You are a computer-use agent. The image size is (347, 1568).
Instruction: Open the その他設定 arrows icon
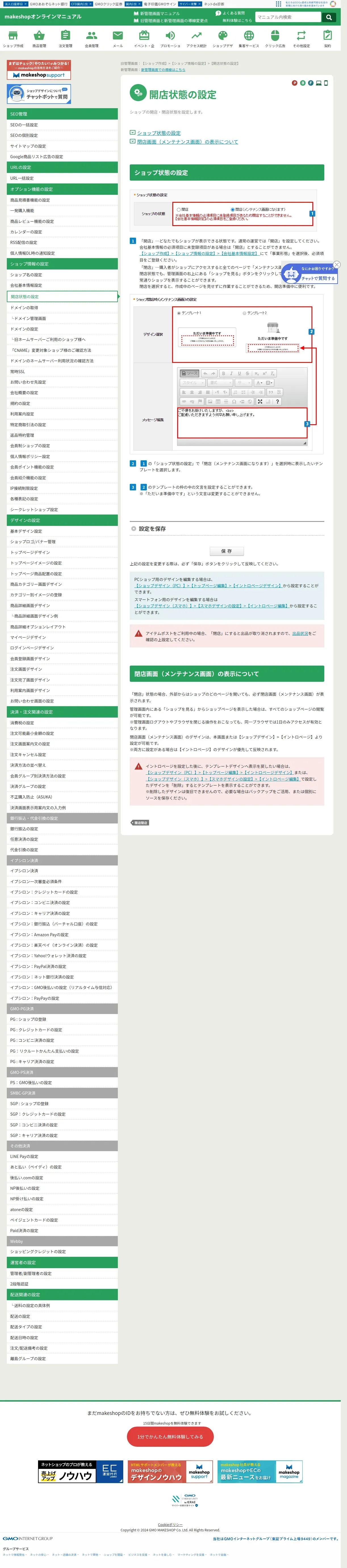tap(301, 35)
